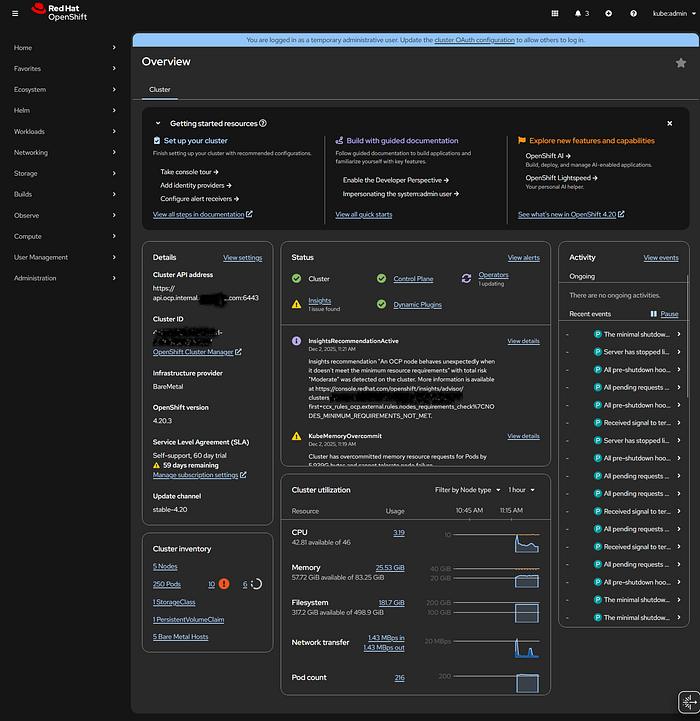Open the notifications bell
Image resolution: width=700 pixels, height=721 pixels.
coord(579,14)
